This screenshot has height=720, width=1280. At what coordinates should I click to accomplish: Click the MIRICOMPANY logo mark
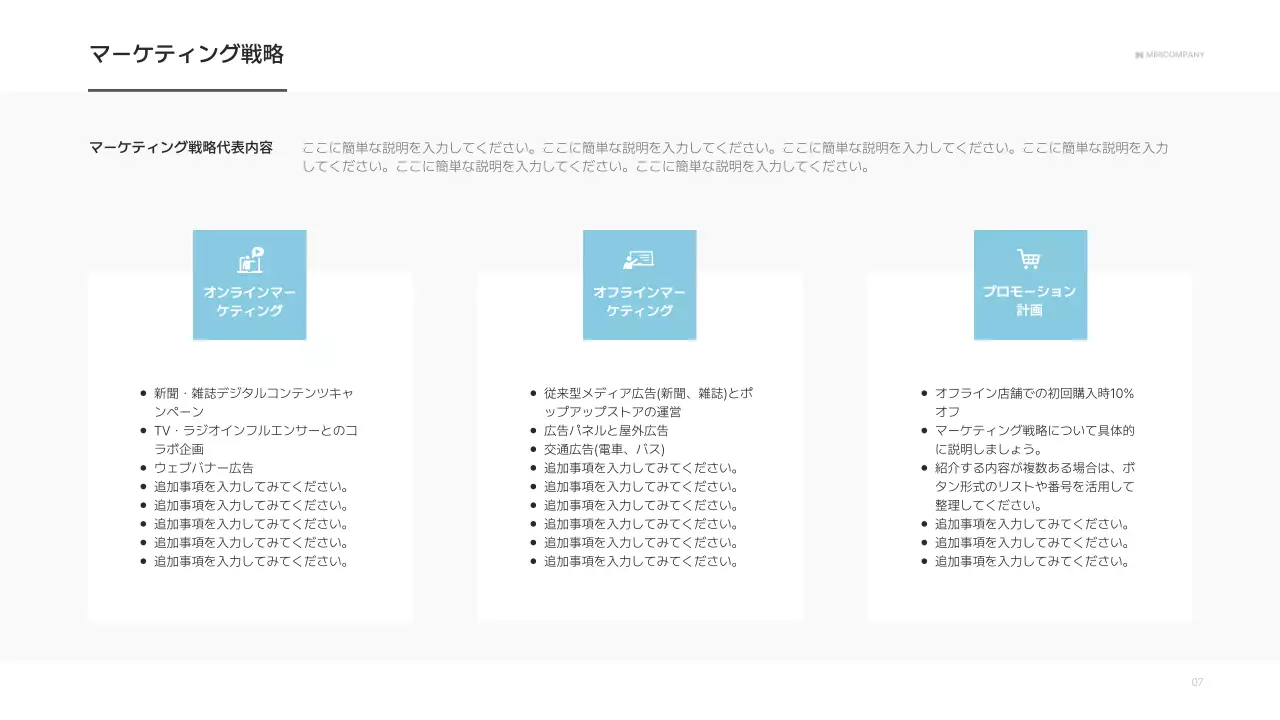(1139, 55)
